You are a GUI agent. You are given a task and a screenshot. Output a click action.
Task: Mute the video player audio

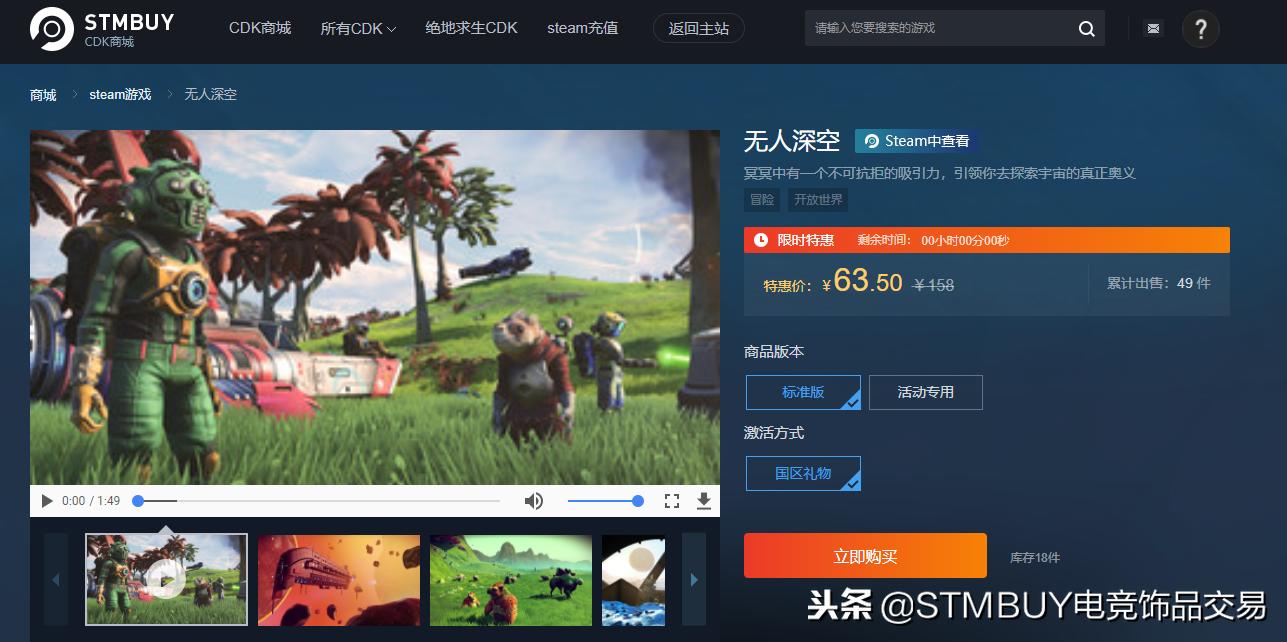[x=534, y=500]
